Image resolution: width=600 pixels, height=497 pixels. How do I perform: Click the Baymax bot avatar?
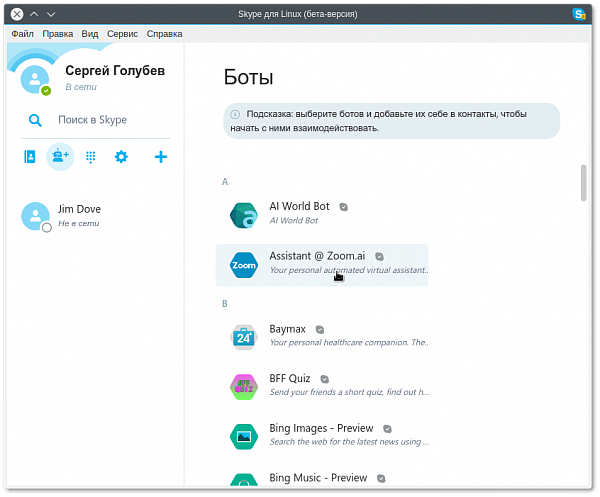click(244, 337)
